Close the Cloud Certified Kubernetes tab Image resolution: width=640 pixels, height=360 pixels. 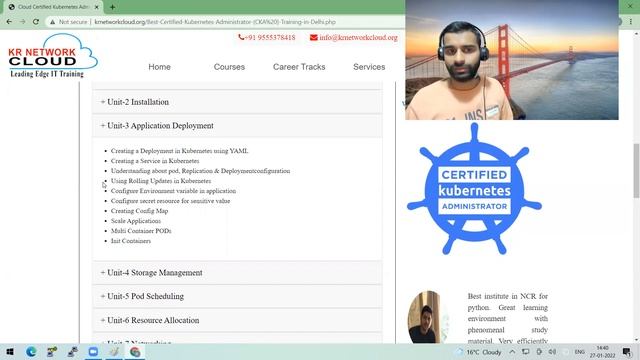[x=96, y=7]
